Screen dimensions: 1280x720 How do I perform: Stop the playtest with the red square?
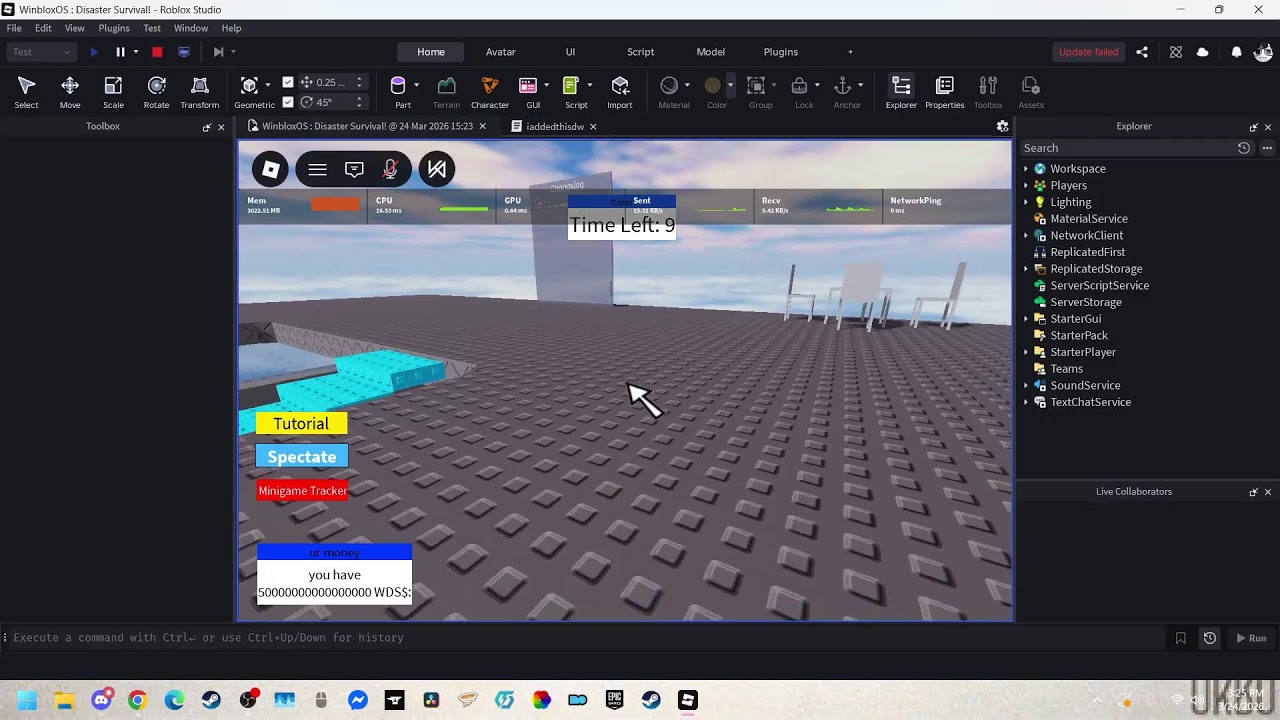[x=157, y=52]
